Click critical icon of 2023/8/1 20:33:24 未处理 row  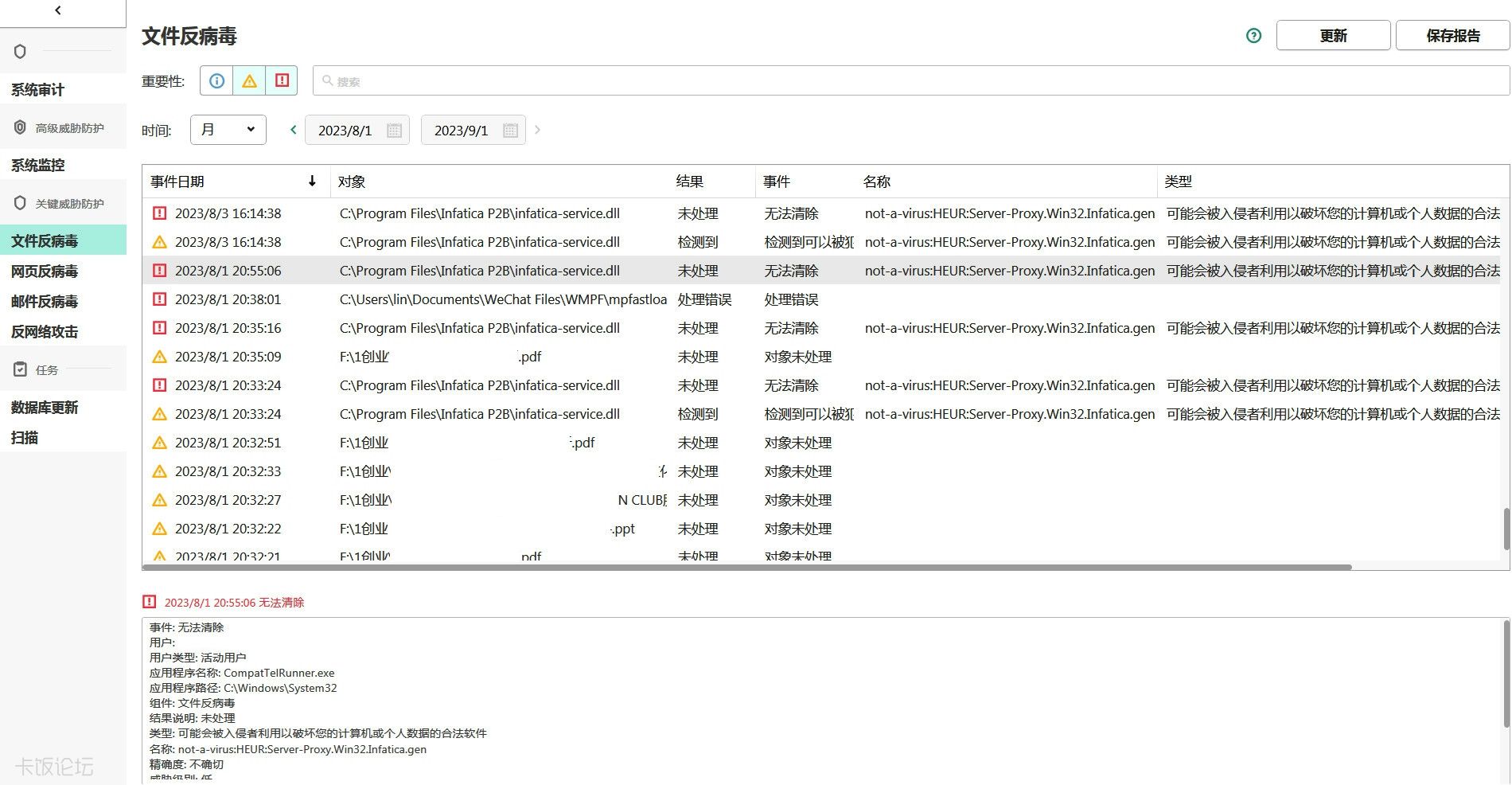pos(159,385)
